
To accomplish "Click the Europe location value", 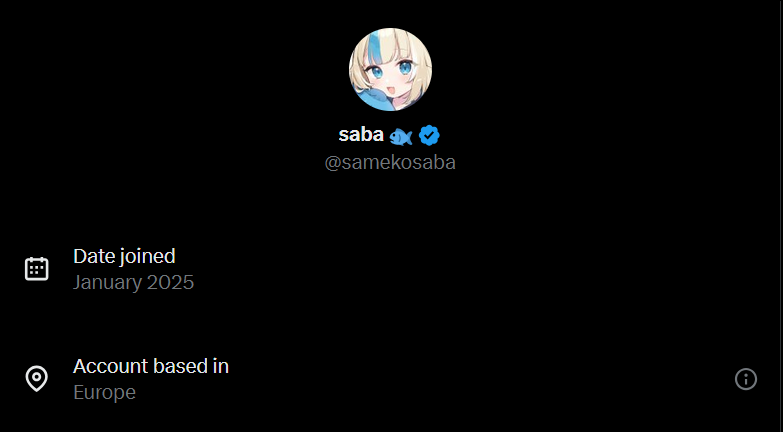I will tap(104, 393).
